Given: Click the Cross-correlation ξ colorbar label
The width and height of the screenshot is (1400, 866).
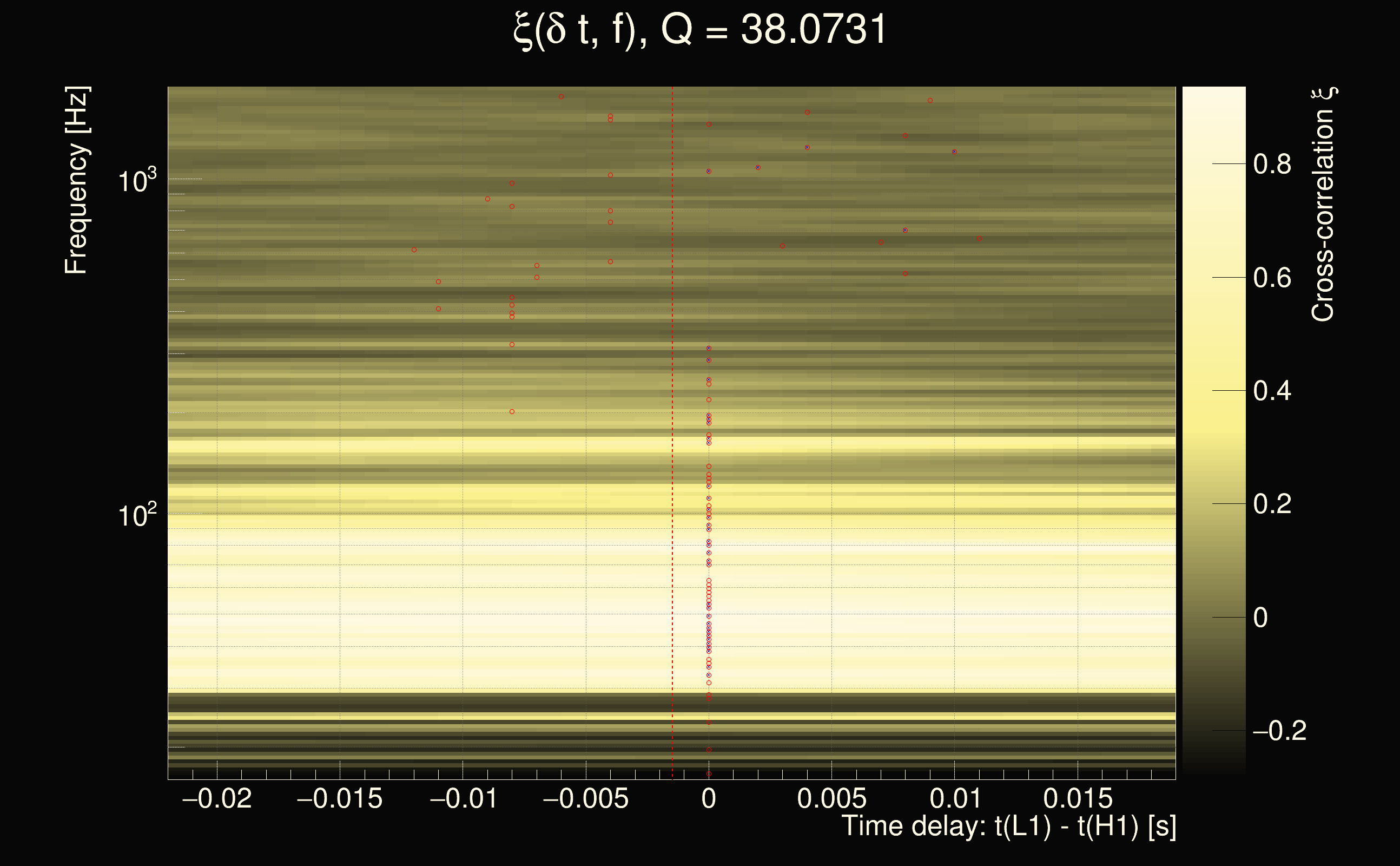Looking at the screenshot, I should coord(1323,205).
